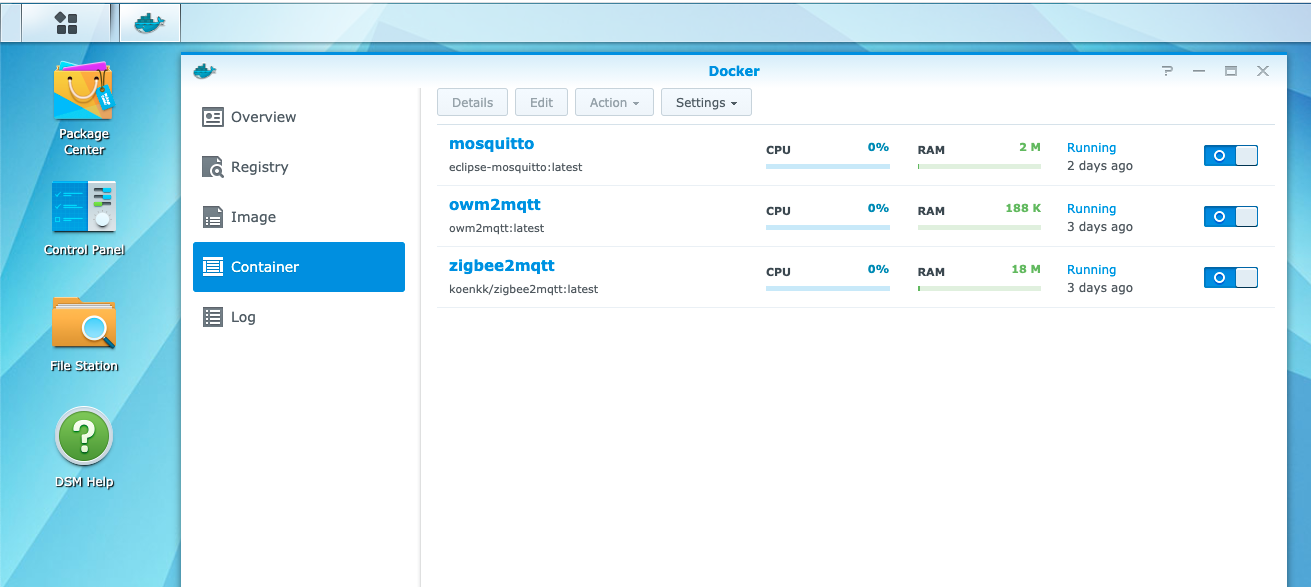Click the Container sidebar icon

(212, 267)
